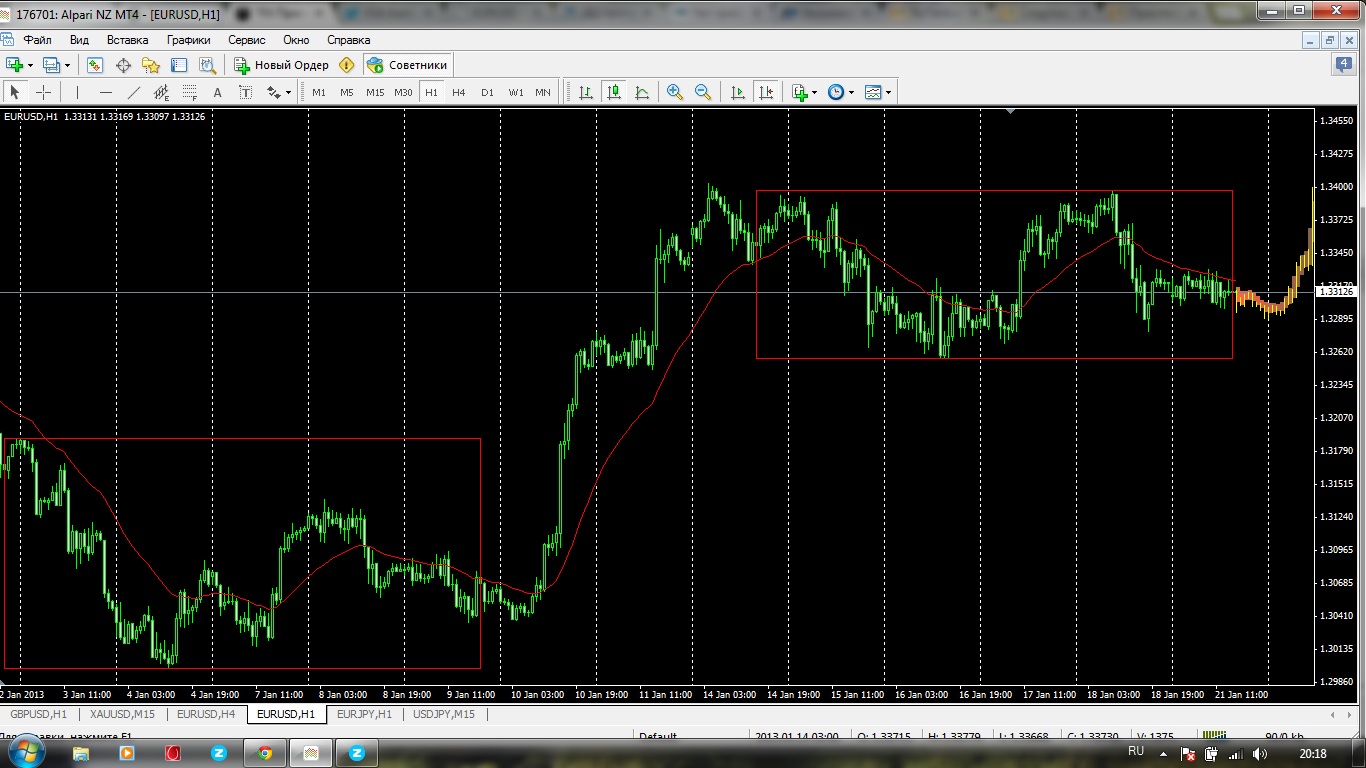Expand the periodicity dropdown arrow
This screenshot has width=1366, height=768.
click(852, 92)
